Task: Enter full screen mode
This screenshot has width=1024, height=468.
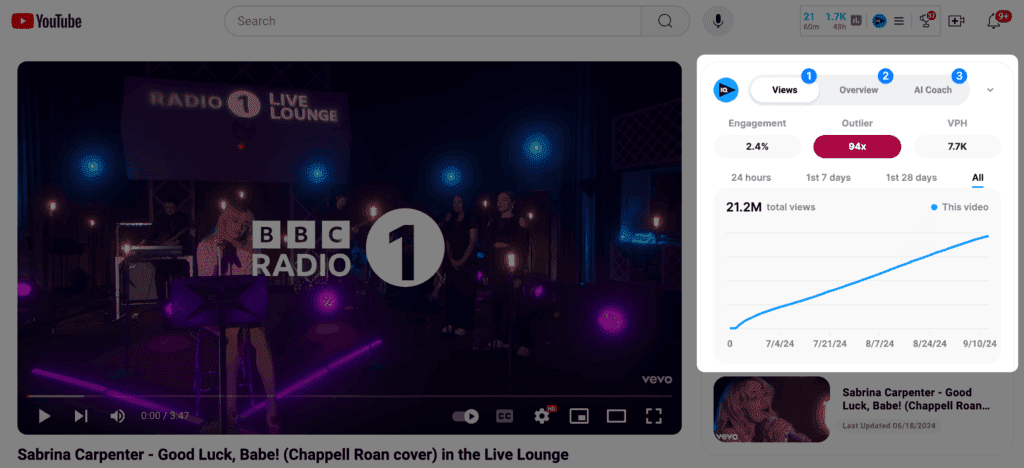Action: 654,416
